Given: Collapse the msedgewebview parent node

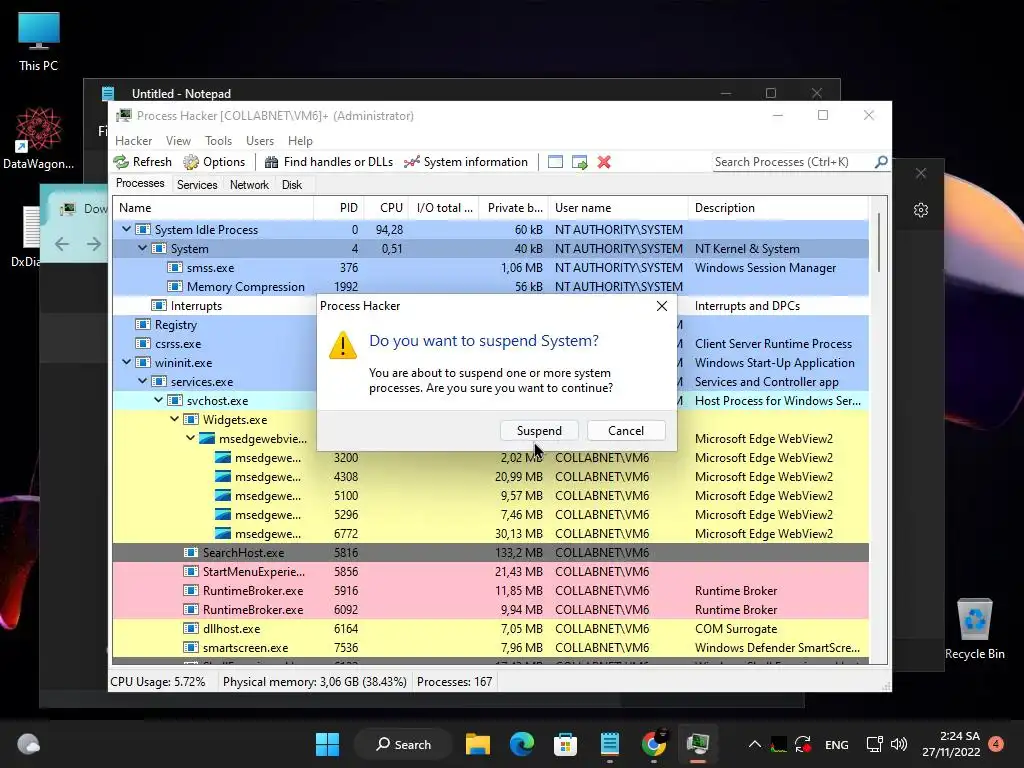Looking at the screenshot, I should point(190,438).
